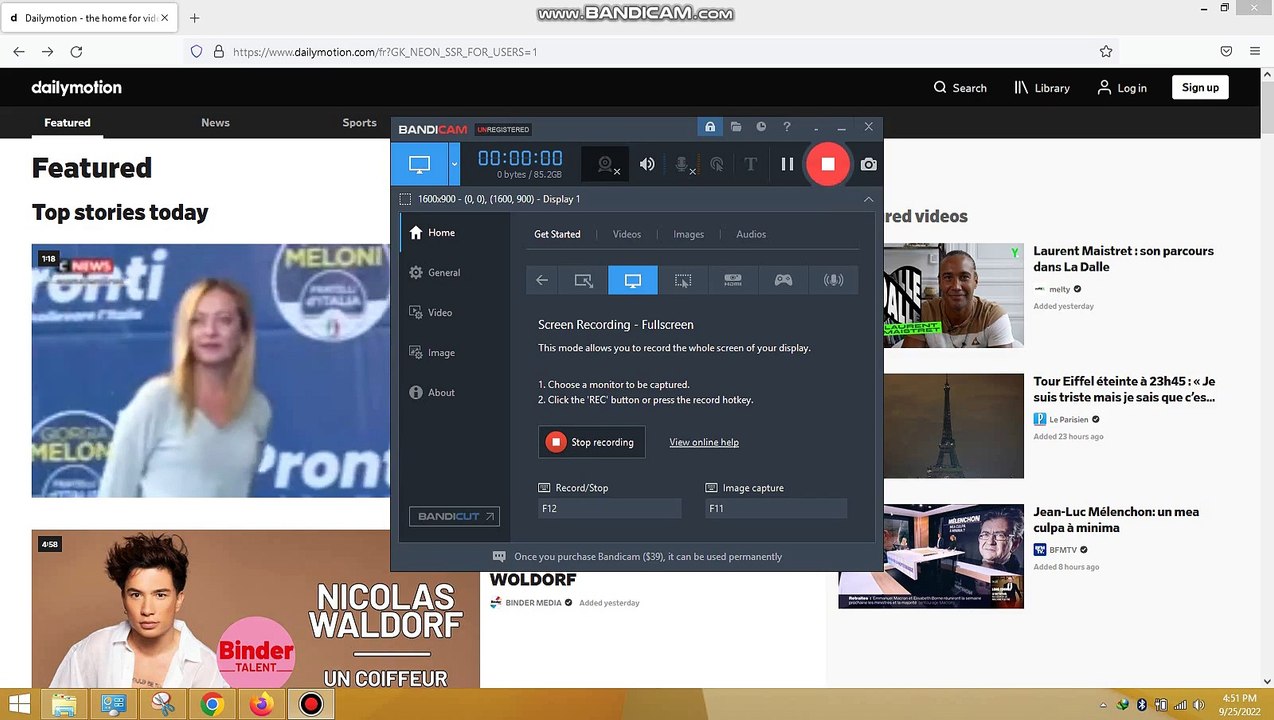1274x720 pixels.
Task: Reload the page in Firefox
Action: tap(76, 51)
